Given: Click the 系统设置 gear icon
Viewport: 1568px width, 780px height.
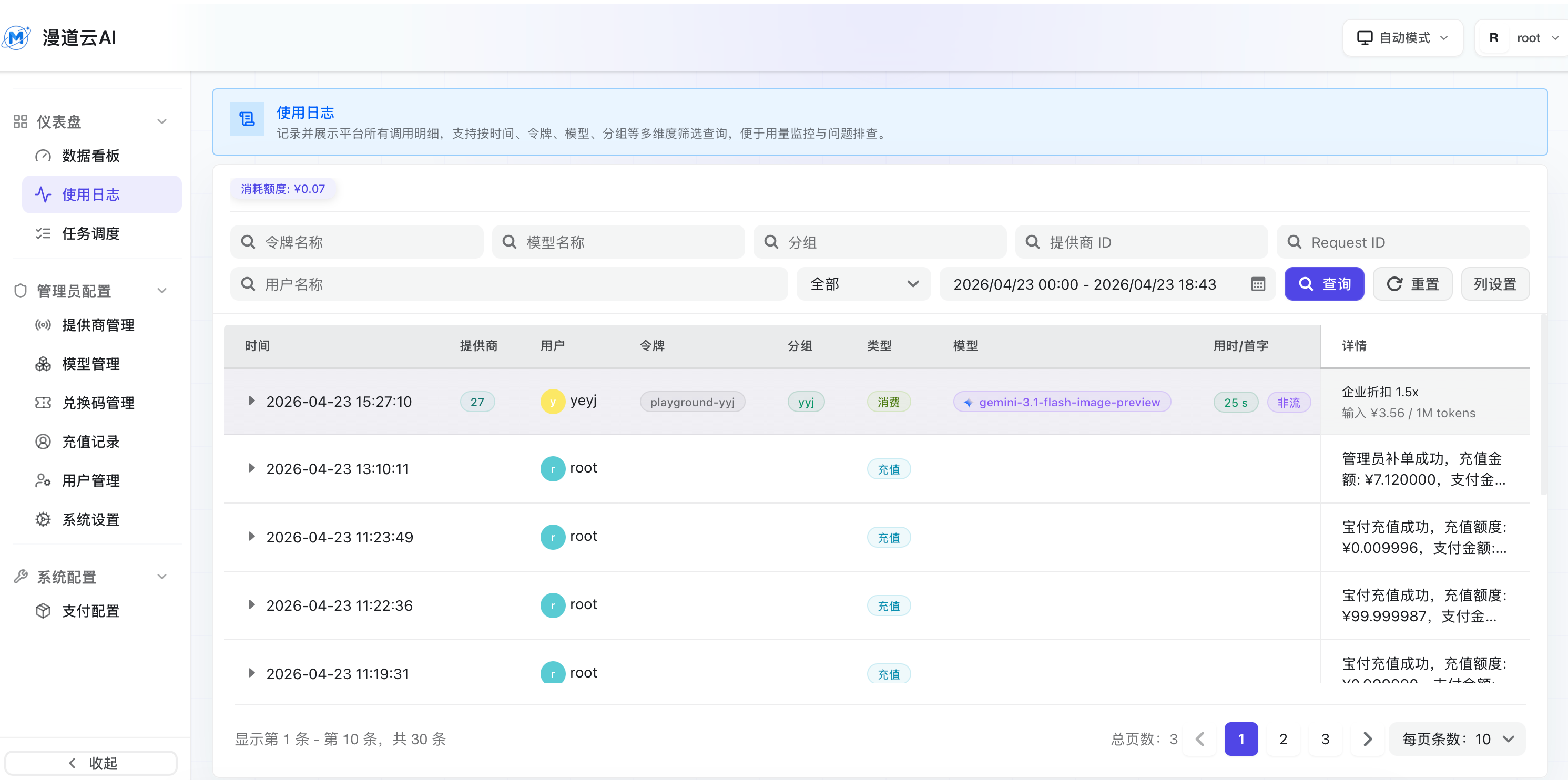Looking at the screenshot, I should 43,520.
